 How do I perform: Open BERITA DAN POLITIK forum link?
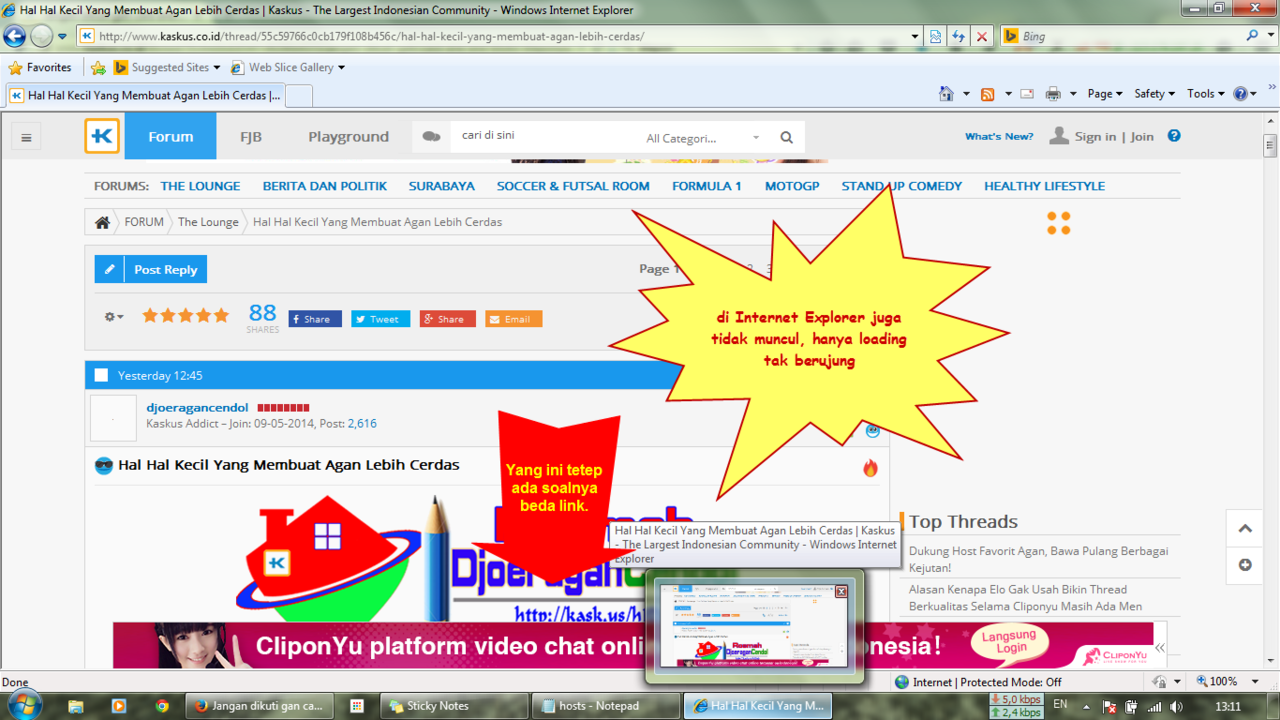pyautogui.click(x=325, y=186)
